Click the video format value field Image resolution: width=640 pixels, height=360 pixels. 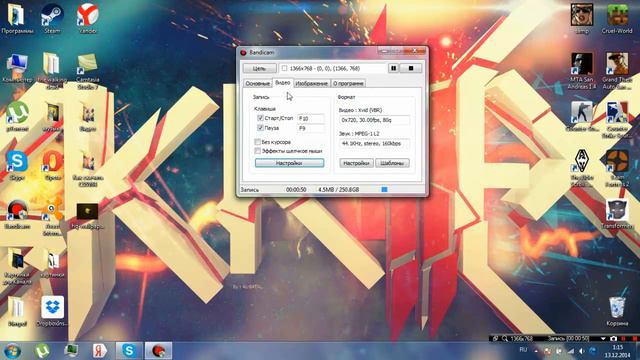tap(374, 120)
